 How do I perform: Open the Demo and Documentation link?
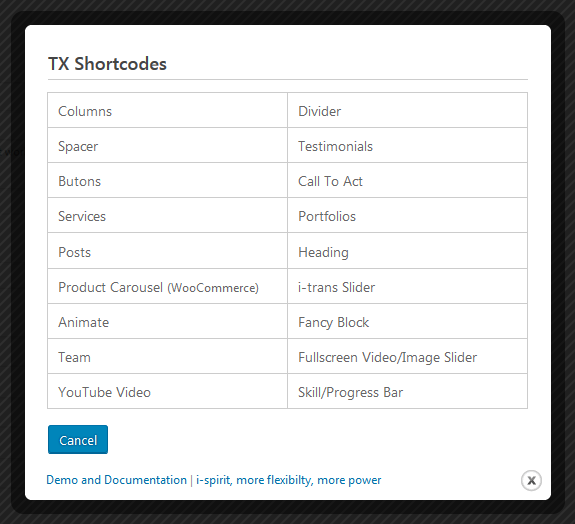[117, 480]
